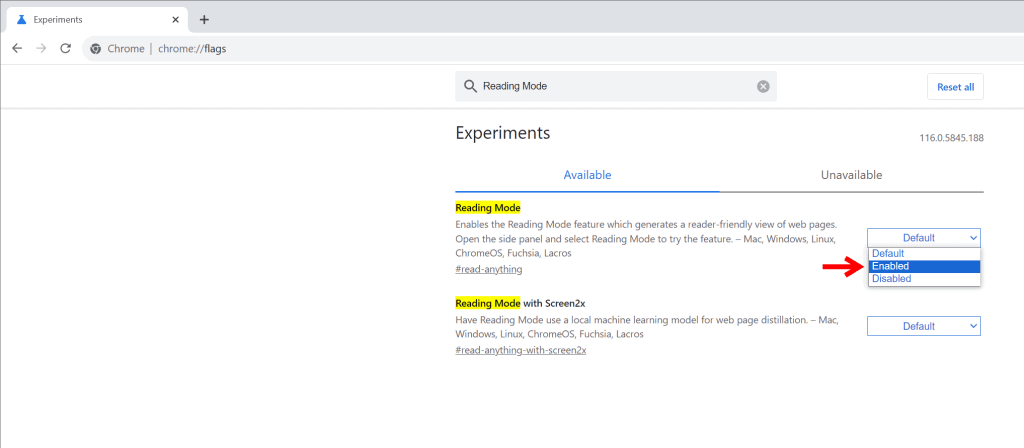The image size is (1024, 448).
Task: Click the Chrome site info icon
Action: 96,48
